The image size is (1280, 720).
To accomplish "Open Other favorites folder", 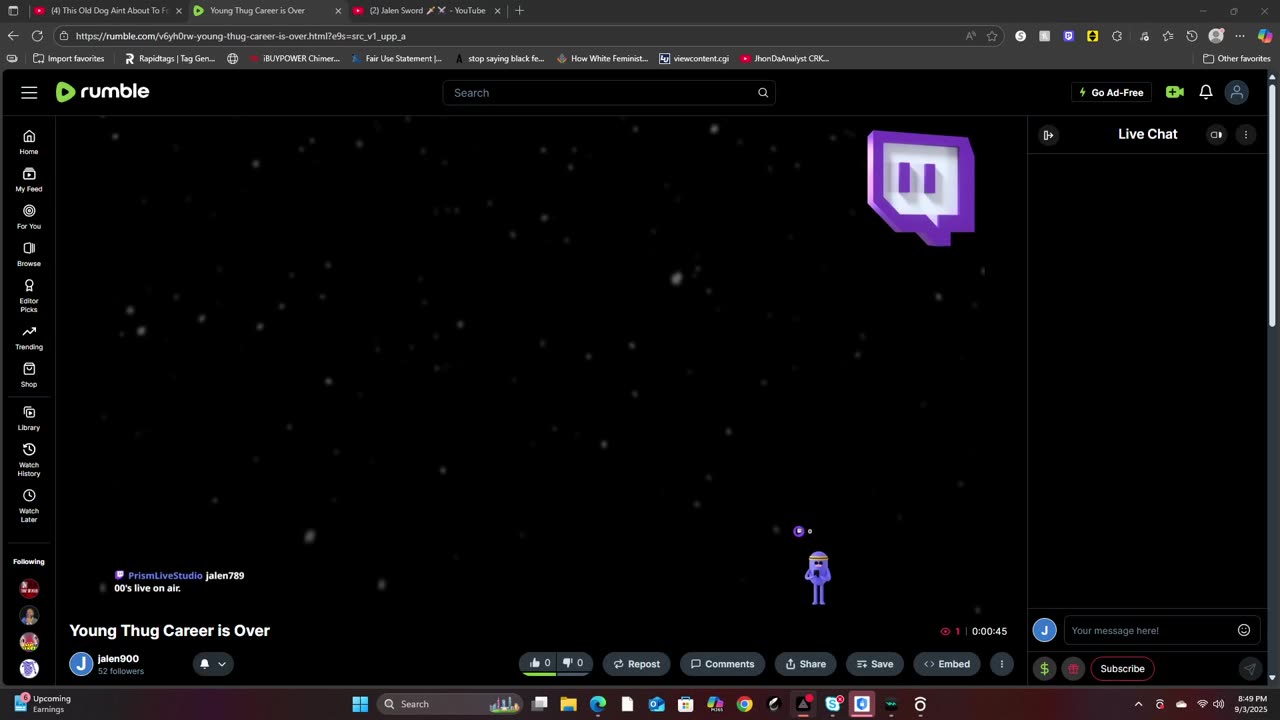I will (x=1236, y=59).
